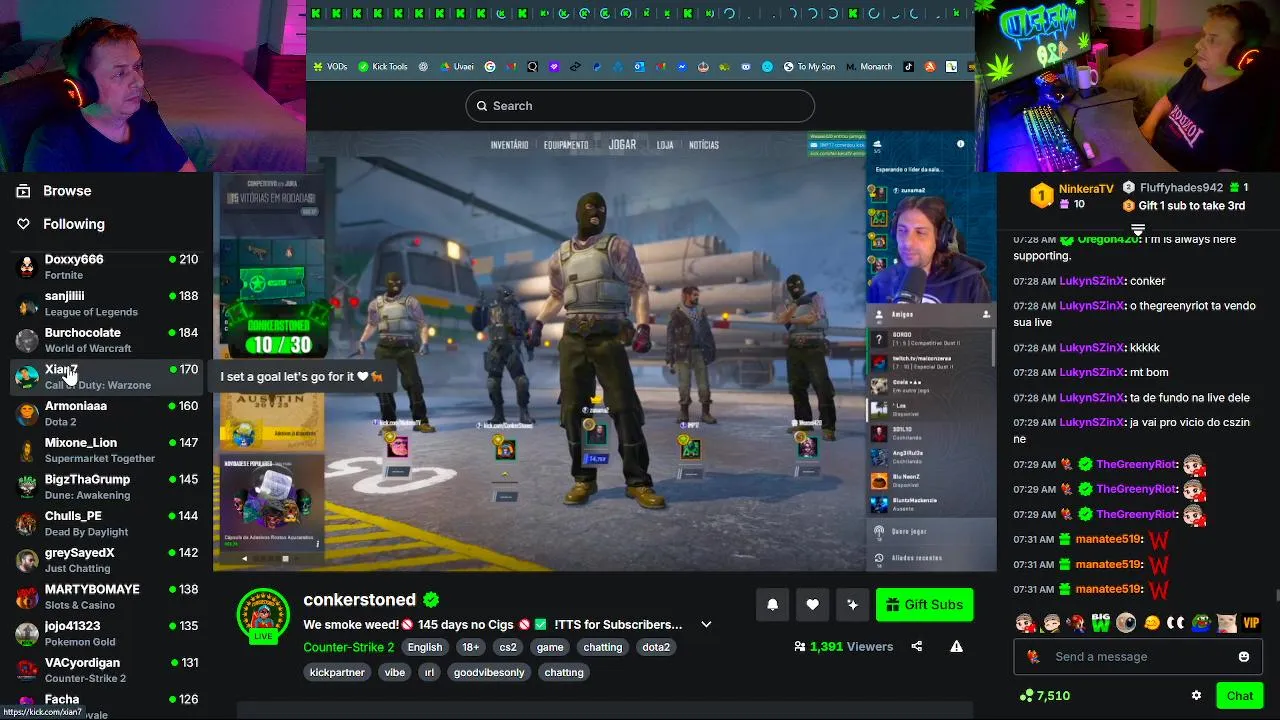Open the Browse menu item
Viewport: 1280px width, 720px height.
click(67, 191)
